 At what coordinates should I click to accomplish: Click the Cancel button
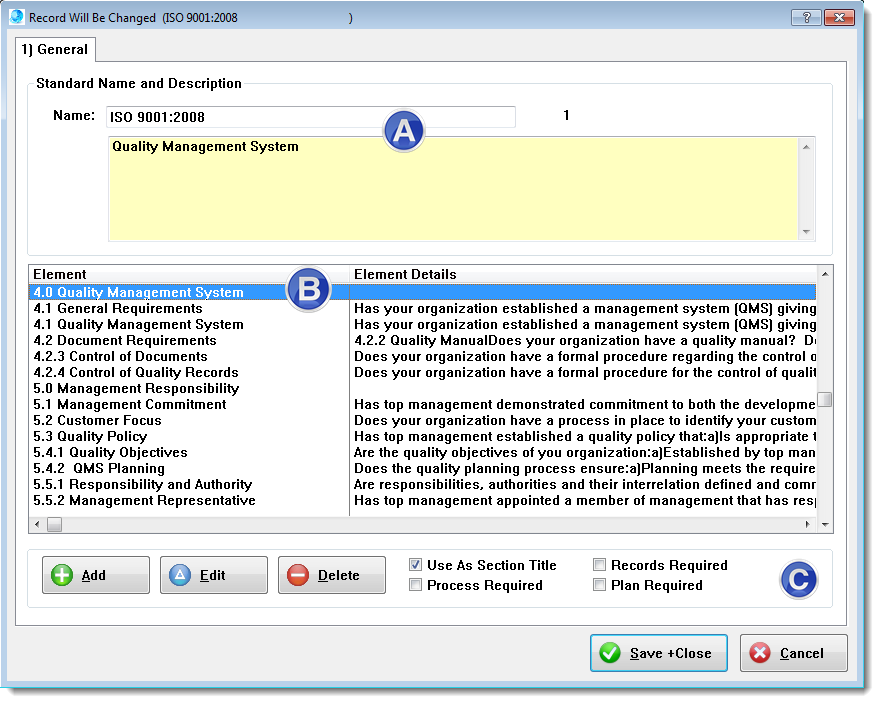click(793, 652)
